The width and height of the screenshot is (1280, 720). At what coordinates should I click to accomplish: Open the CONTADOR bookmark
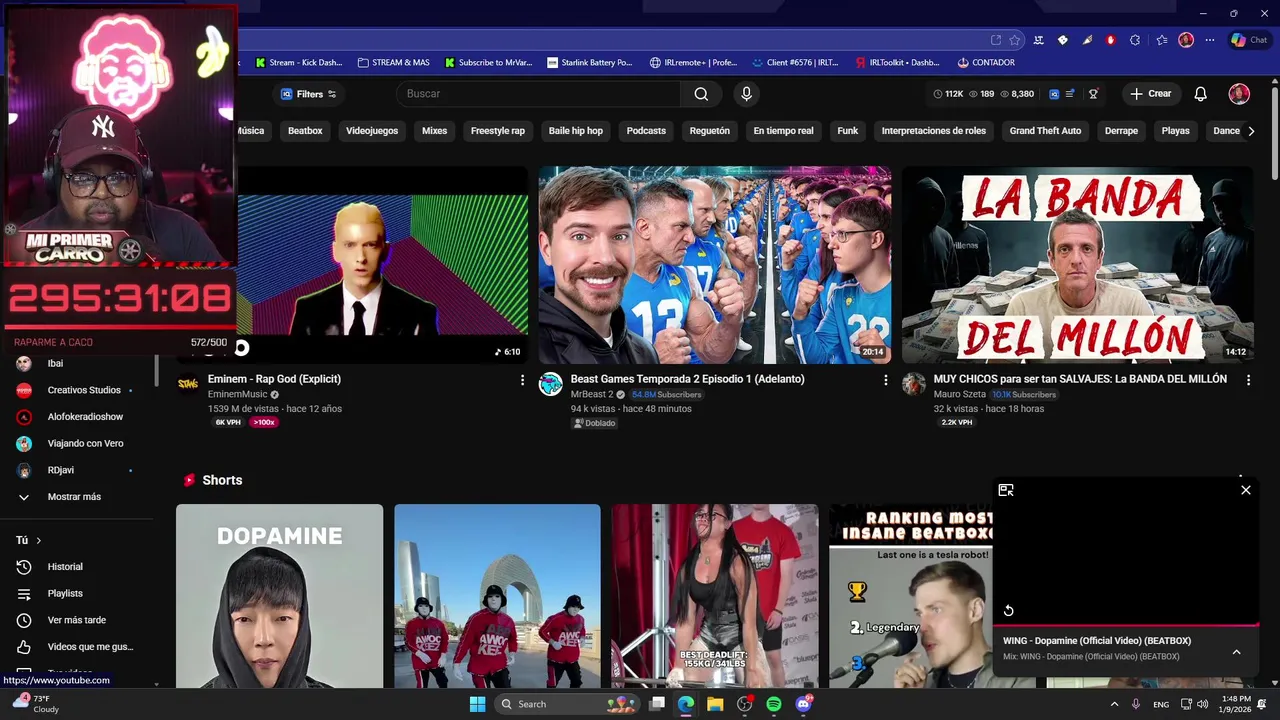pos(986,62)
